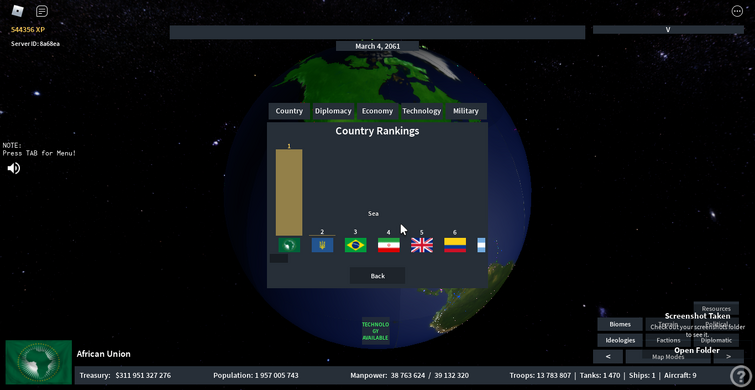
Task: Open the Military tab
Action: [x=466, y=111]
